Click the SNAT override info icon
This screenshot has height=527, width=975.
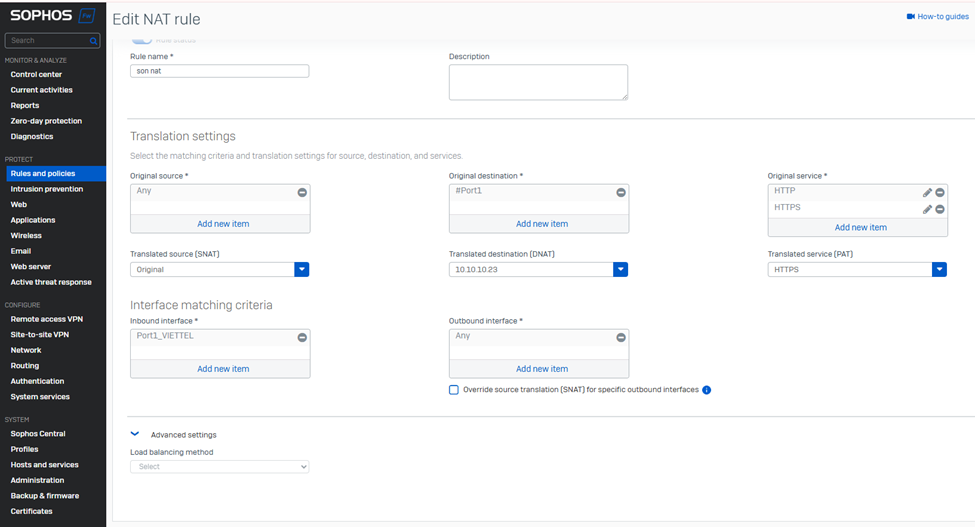(706, 390)
